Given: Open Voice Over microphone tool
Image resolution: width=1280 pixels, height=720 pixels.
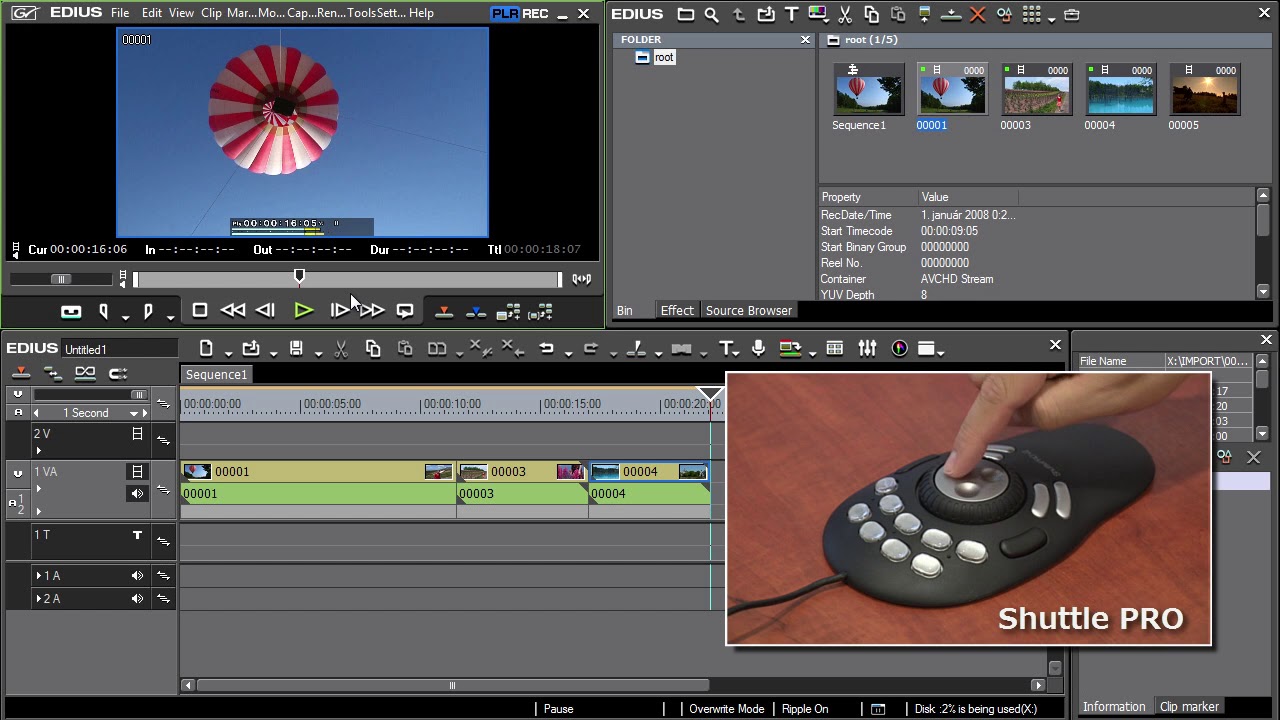Looking at the screenshot, I should coord(758,348).
